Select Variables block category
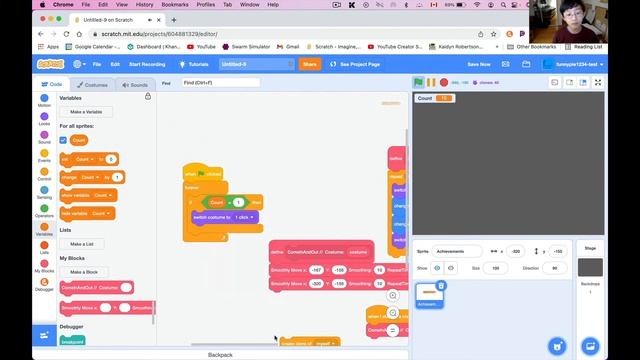The image size is (640, 360). point(44,229)
